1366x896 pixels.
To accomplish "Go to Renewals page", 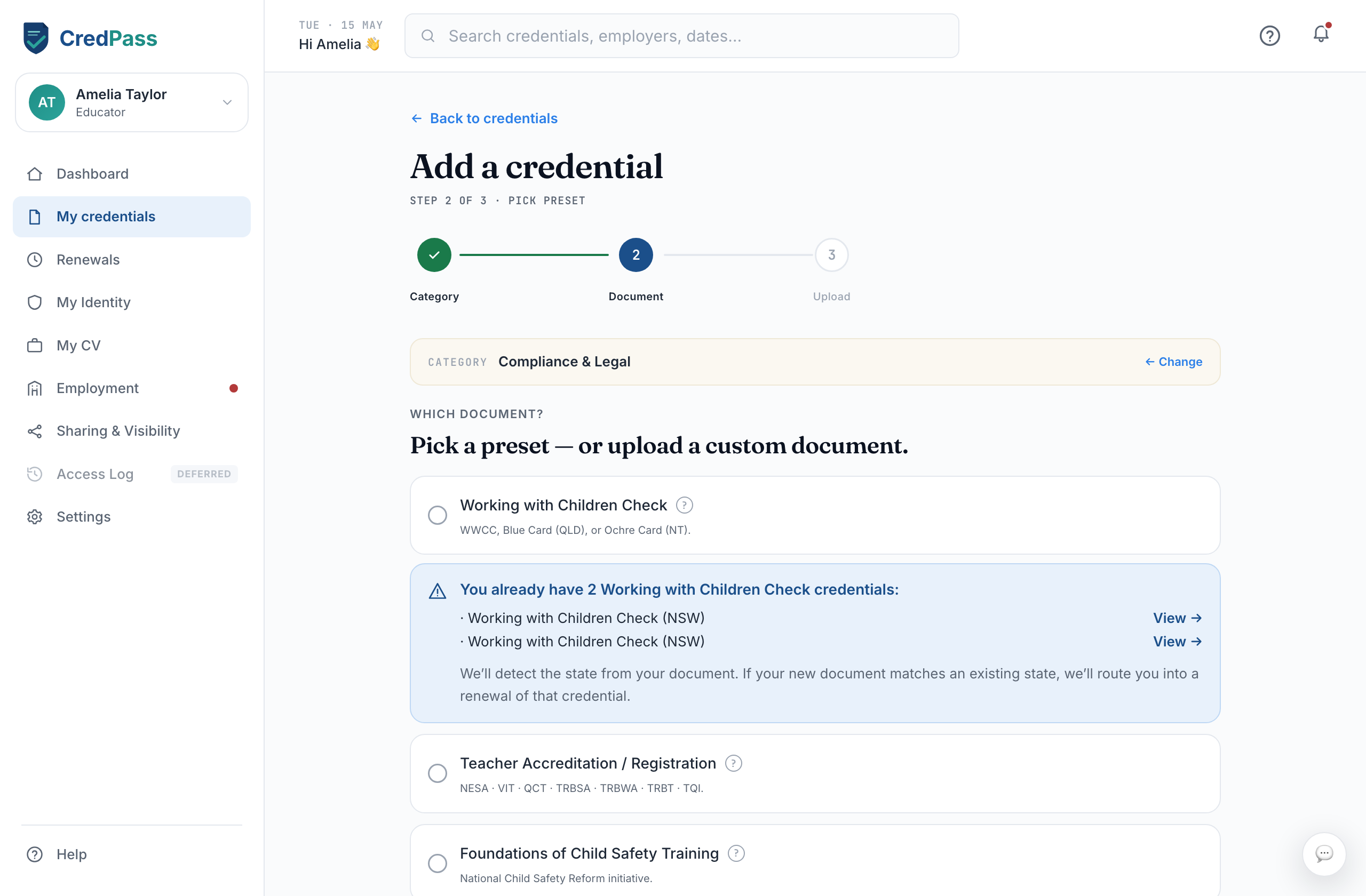I will [x=131, y=260].
